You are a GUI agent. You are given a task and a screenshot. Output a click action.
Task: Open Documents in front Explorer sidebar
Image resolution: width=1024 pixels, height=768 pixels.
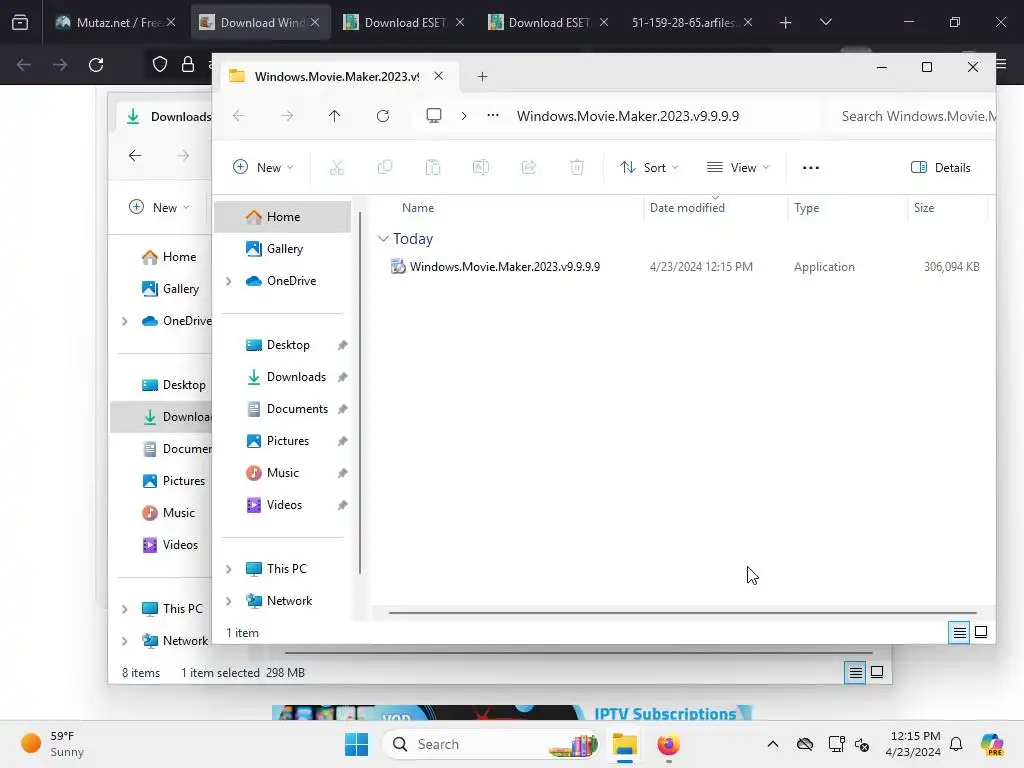pos(283,409)
